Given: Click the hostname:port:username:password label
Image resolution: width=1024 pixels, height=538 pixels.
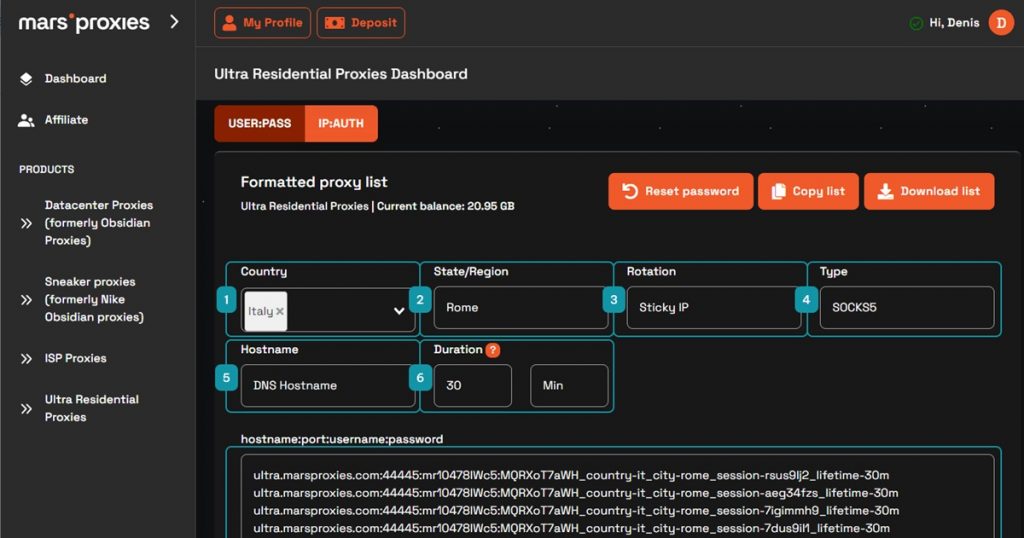Looking at the screenshot, I should coord(342,439).
